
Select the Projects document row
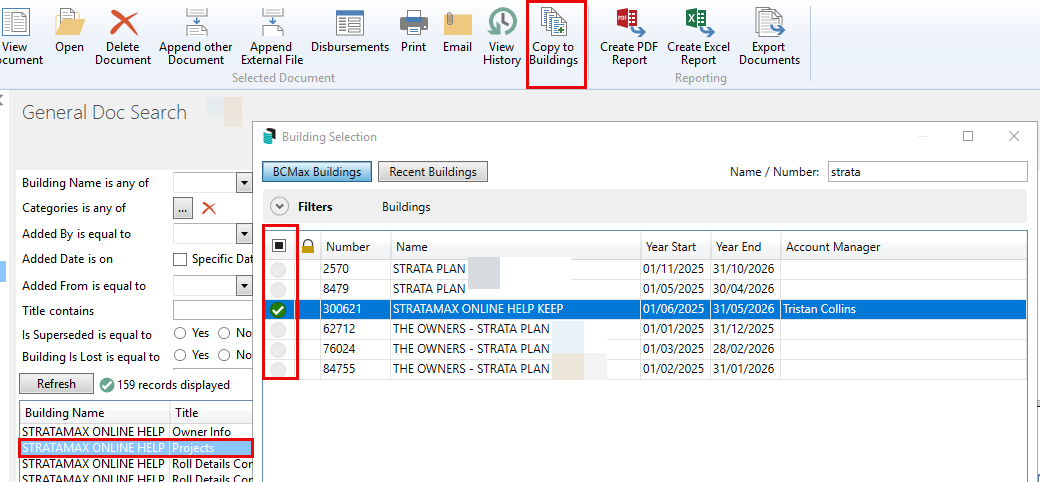click(x=136, y=448)
